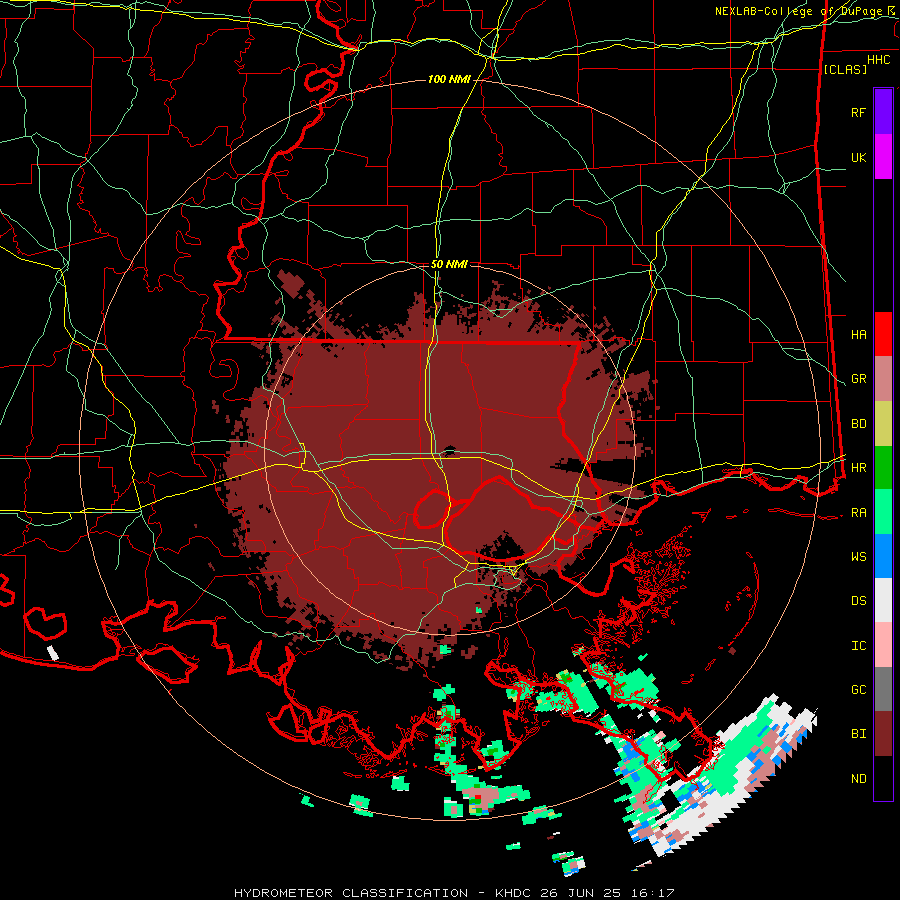The width and height of the screenshot is (900, 900).
Task: Click the KHDC radar station identifier
Action: (513, 893)
